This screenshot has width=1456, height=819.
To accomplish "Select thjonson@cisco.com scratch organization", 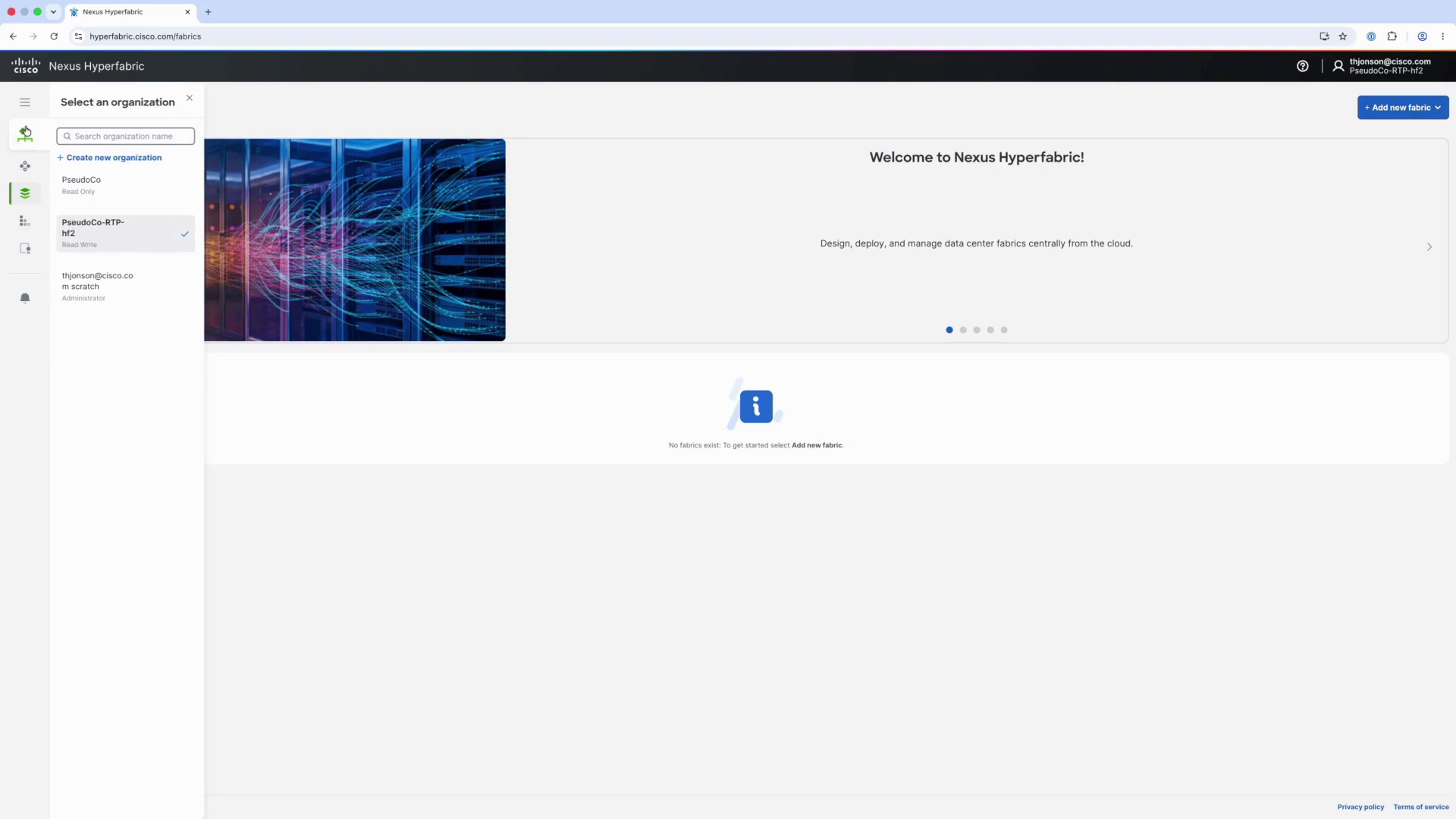I will (125, 287).
